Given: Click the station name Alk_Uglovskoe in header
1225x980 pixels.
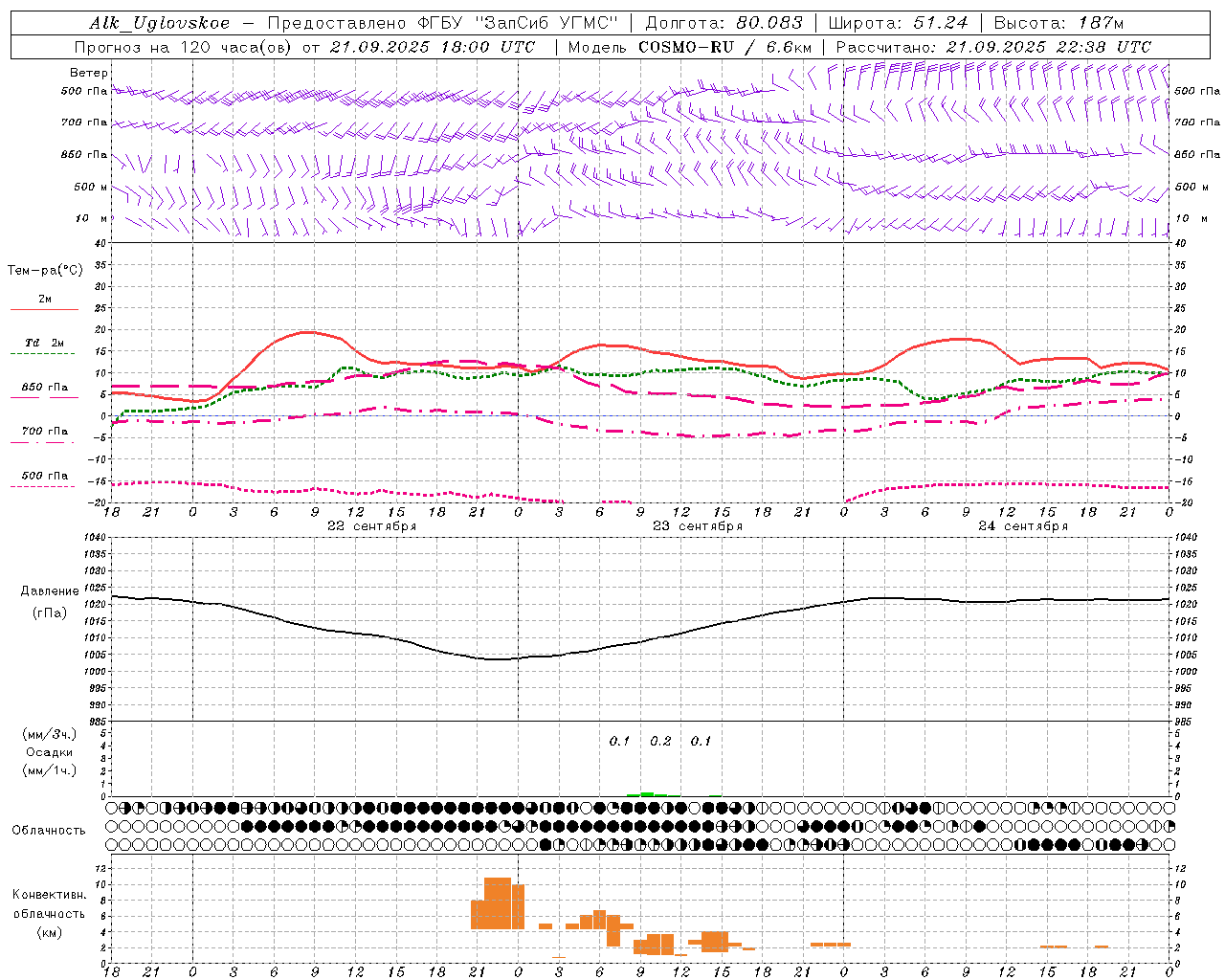Looking at the screenshot, I should [x=159, y=23].
